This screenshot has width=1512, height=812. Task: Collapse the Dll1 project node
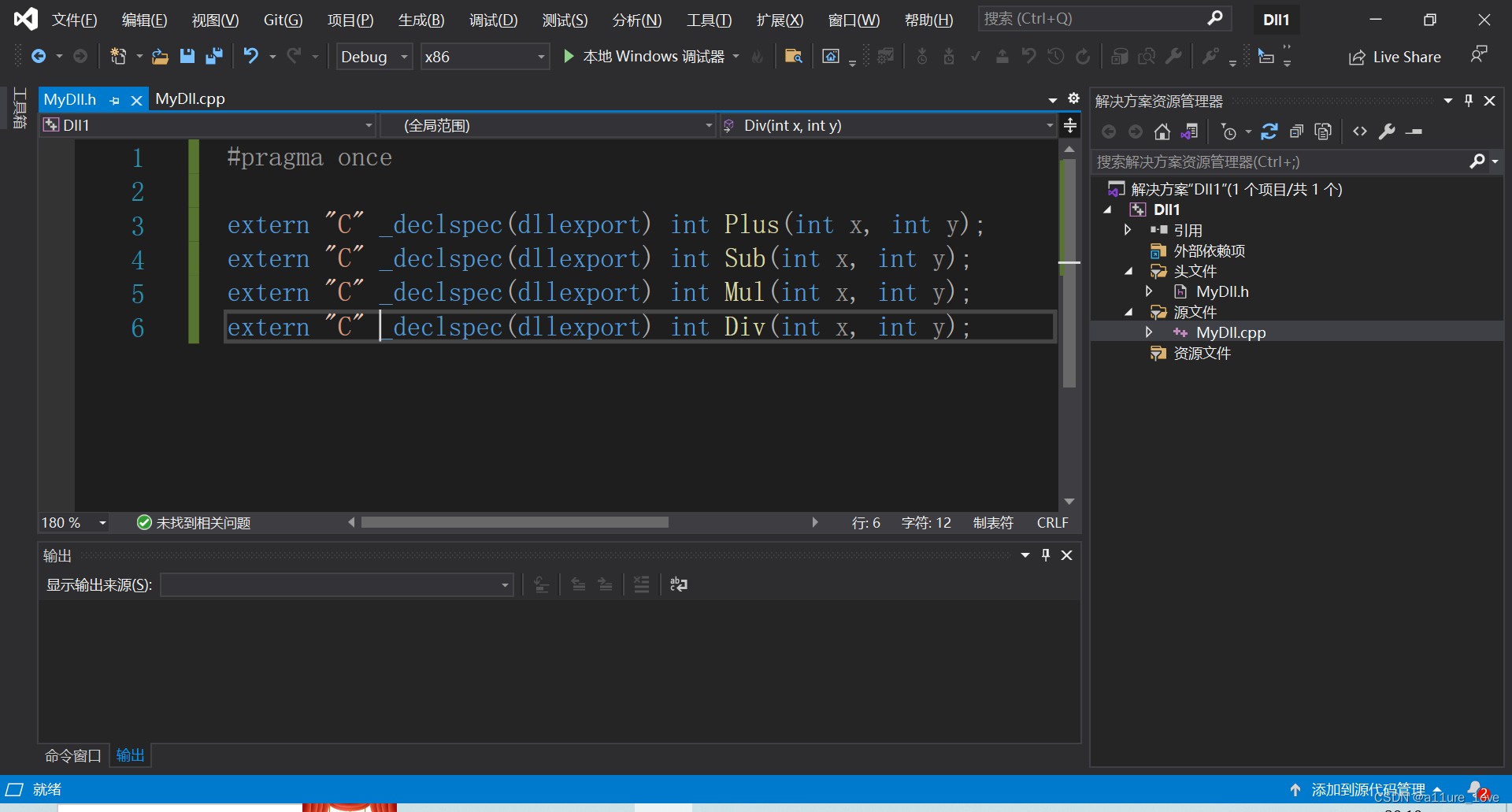point(1107,209)
